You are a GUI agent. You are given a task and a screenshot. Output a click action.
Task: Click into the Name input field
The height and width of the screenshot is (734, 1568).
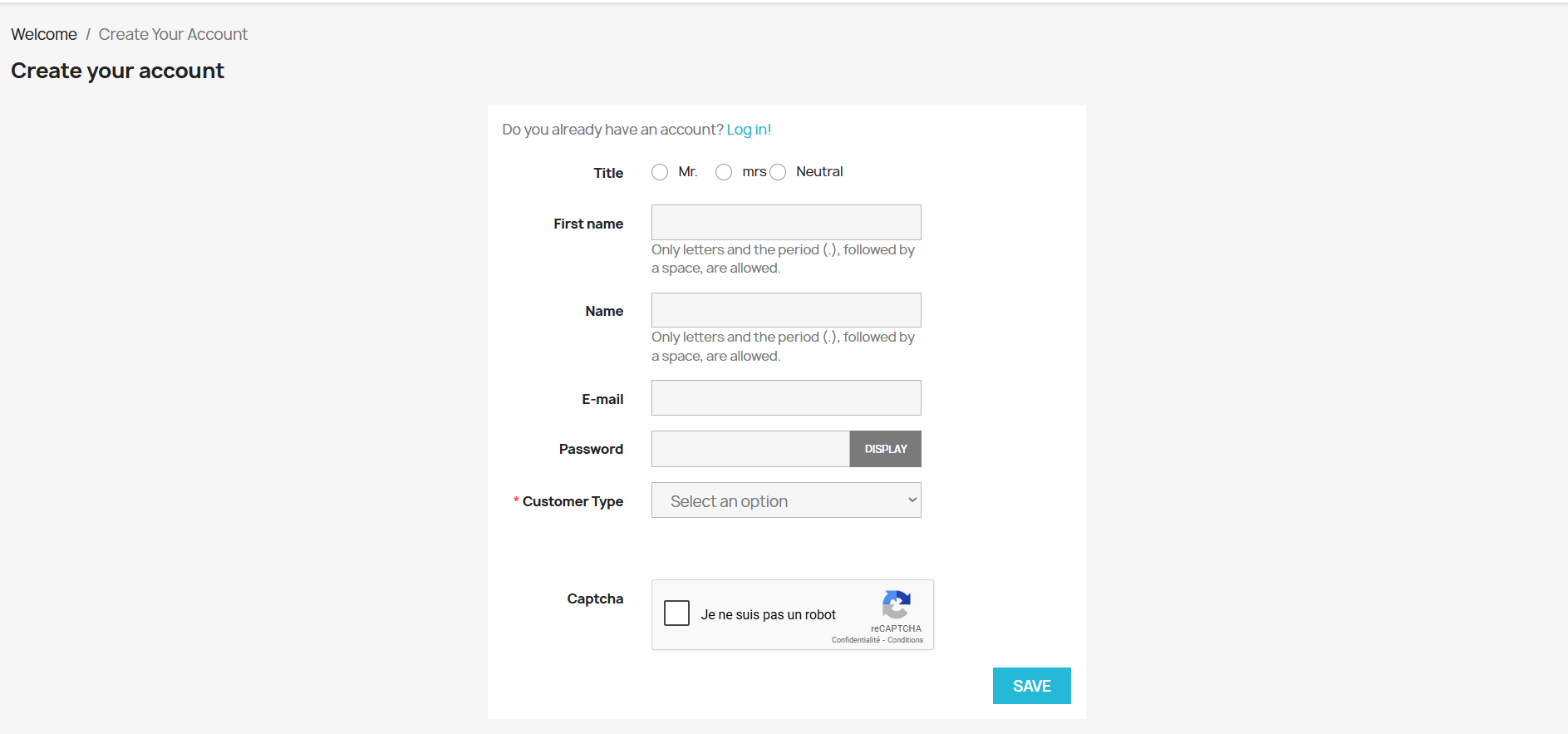click(786, 310)
